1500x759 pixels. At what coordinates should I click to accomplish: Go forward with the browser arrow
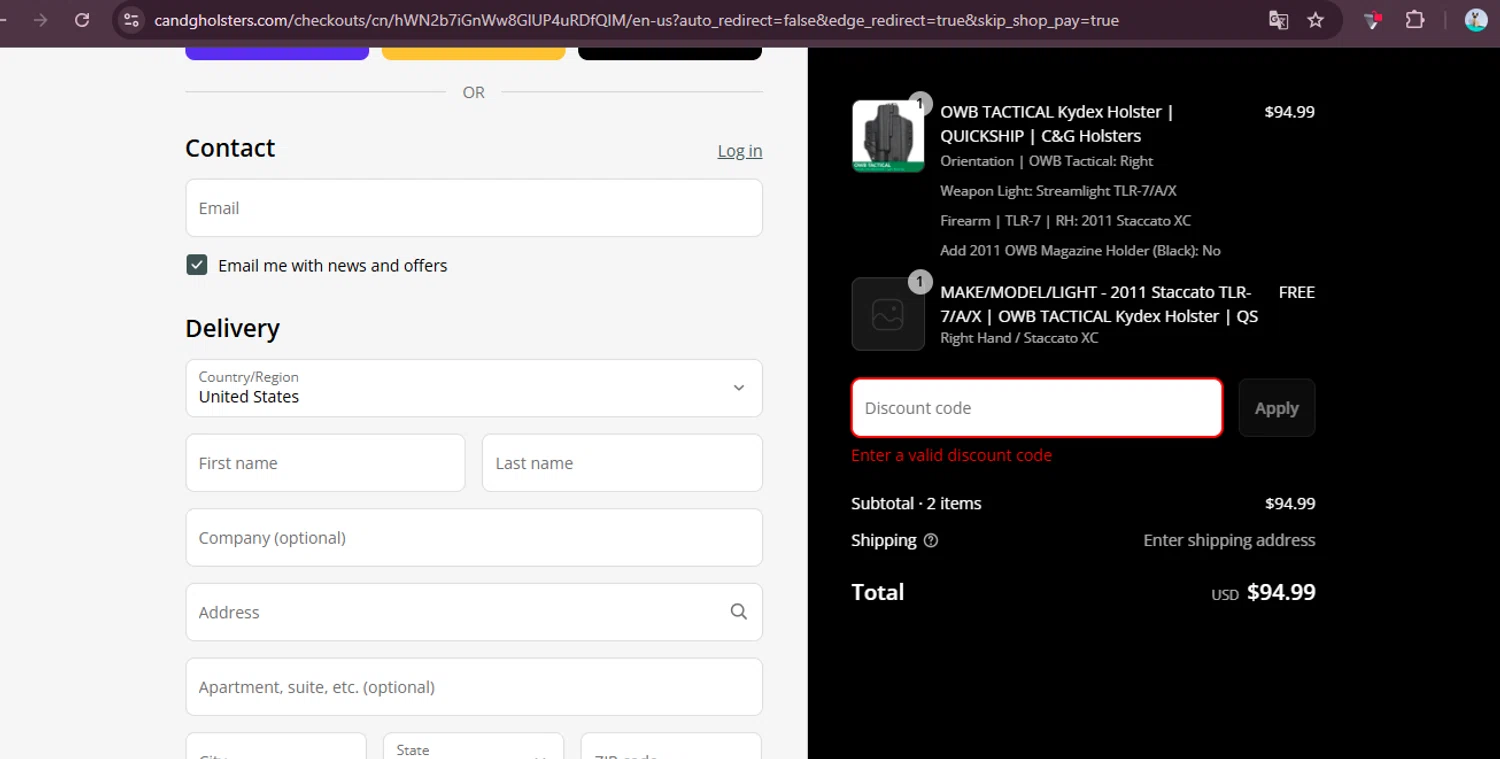click(40, 20)
